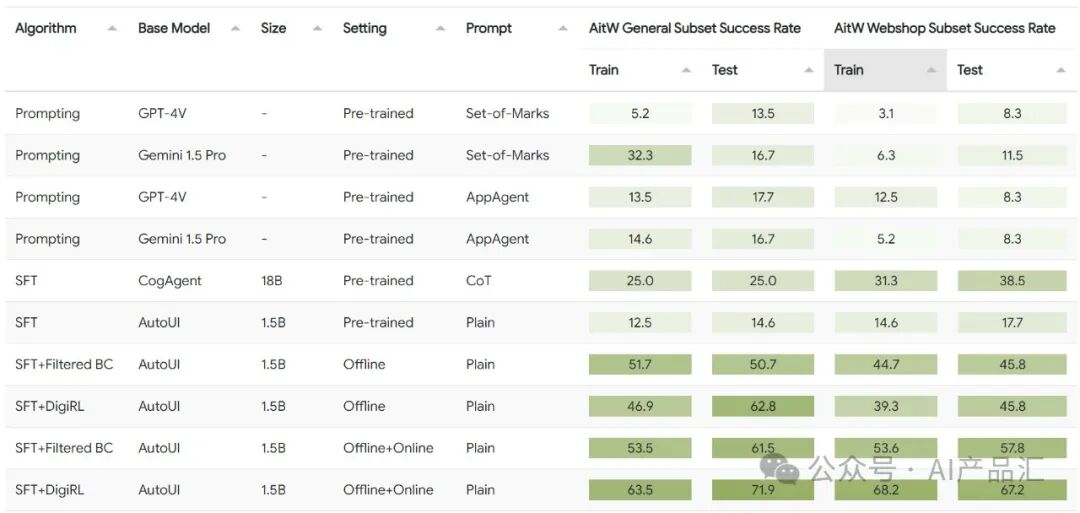Viewport: 1080px width, 513px height.
Task: Select the CogAgent base model cell
Action: [170, 281]
